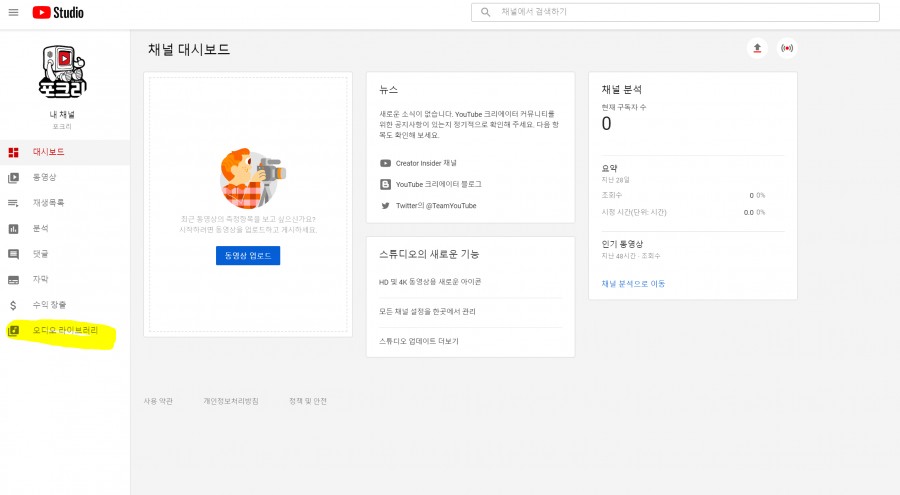This screenshot has width=900, height=495.
Task: Click the 댓글 comment bubble icon
Action: pyautogui.click(x=13, y=254)
